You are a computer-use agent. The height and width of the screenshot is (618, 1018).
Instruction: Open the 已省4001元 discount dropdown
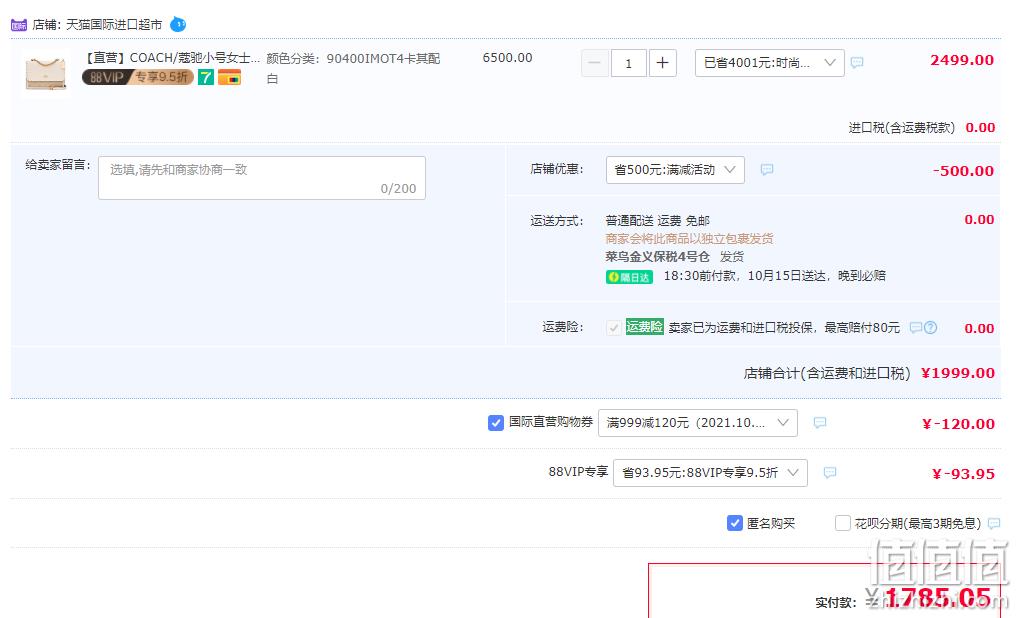(x=769, y=63)
